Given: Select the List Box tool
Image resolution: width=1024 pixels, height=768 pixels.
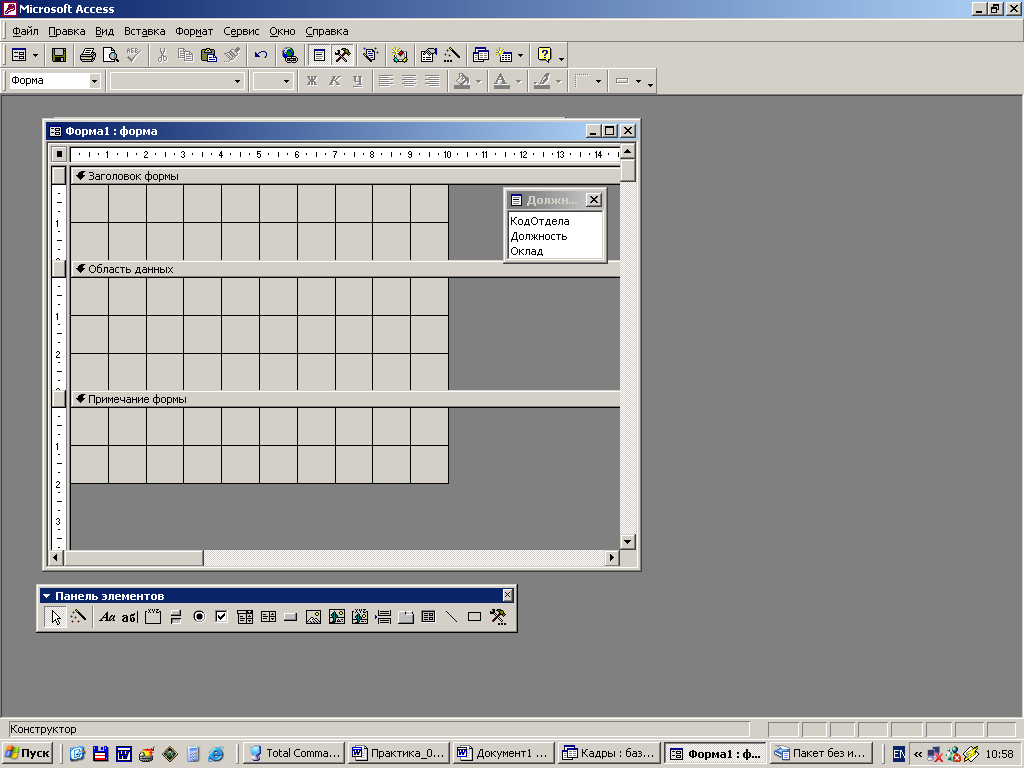Looking at the screenshot, I should point(268,617).
